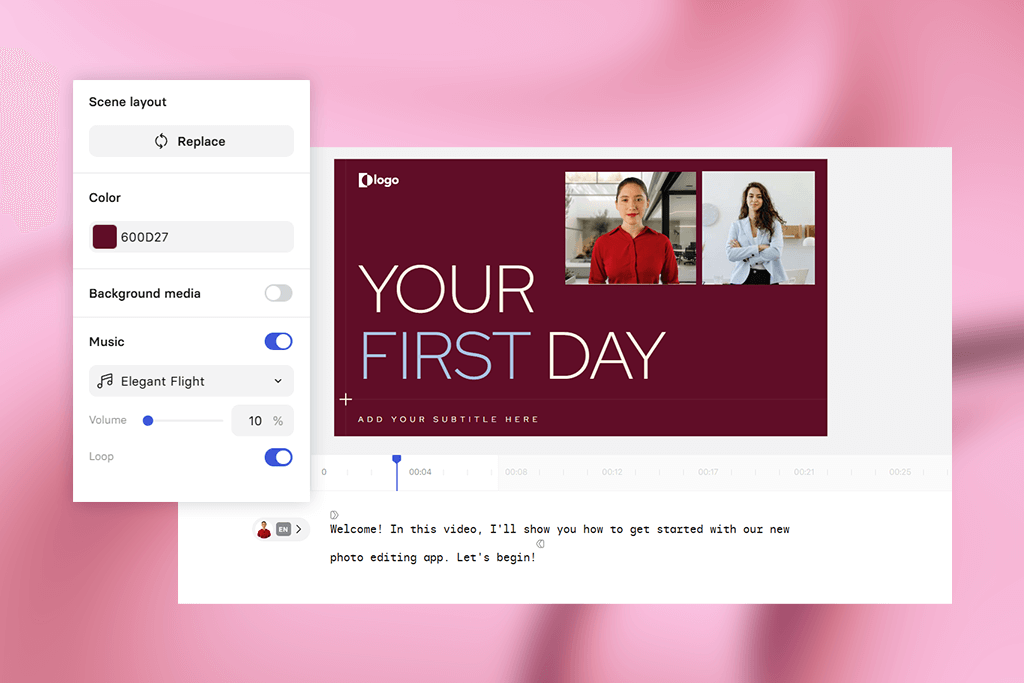Click the marker icon above Welcome text
Image resolution: width=1024 pixels, height=683 pixels.
coord(334,515)
